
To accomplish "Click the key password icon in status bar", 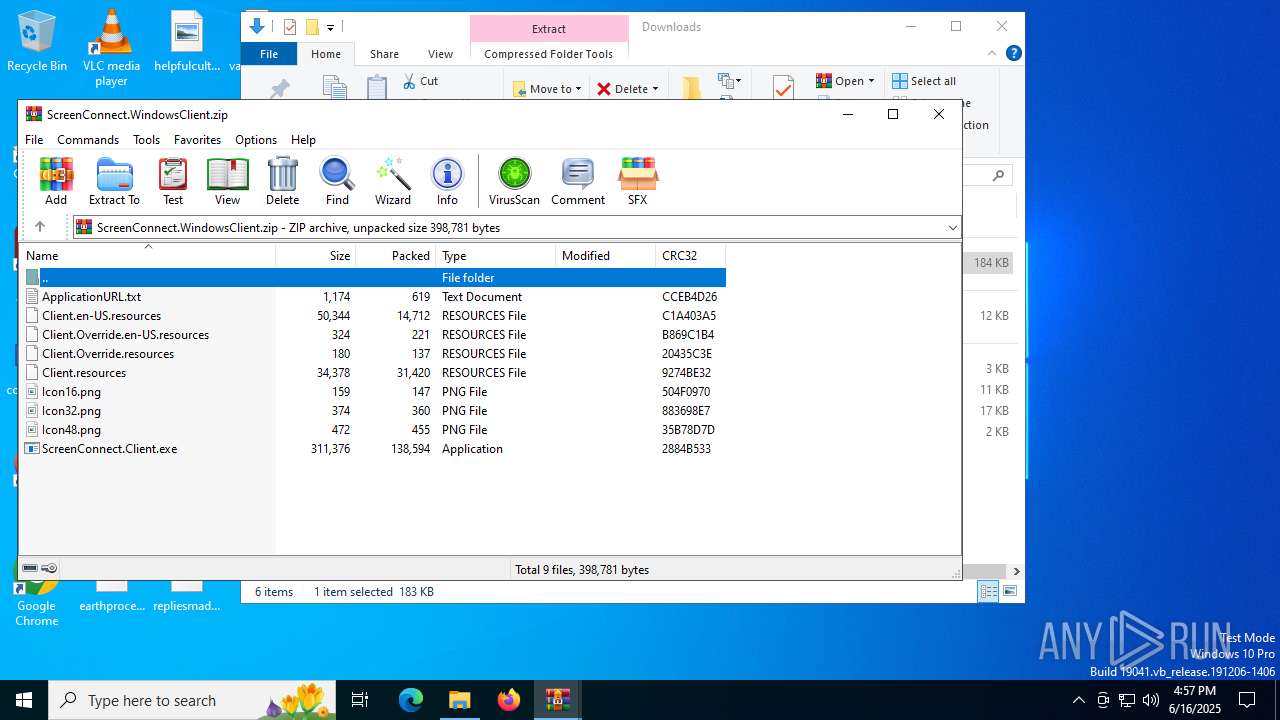I will click(49, 568).
